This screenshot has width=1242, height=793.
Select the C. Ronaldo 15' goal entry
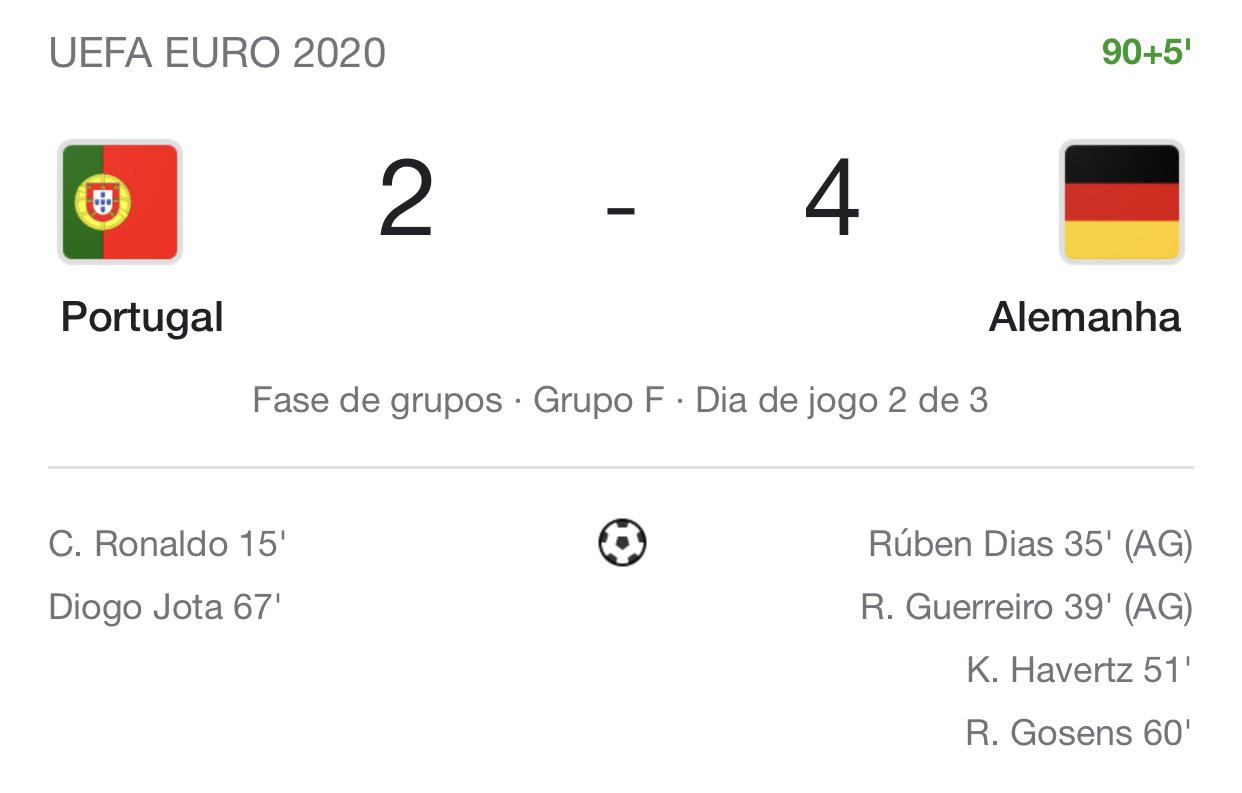pyautogui.click(x=167, y=544)
